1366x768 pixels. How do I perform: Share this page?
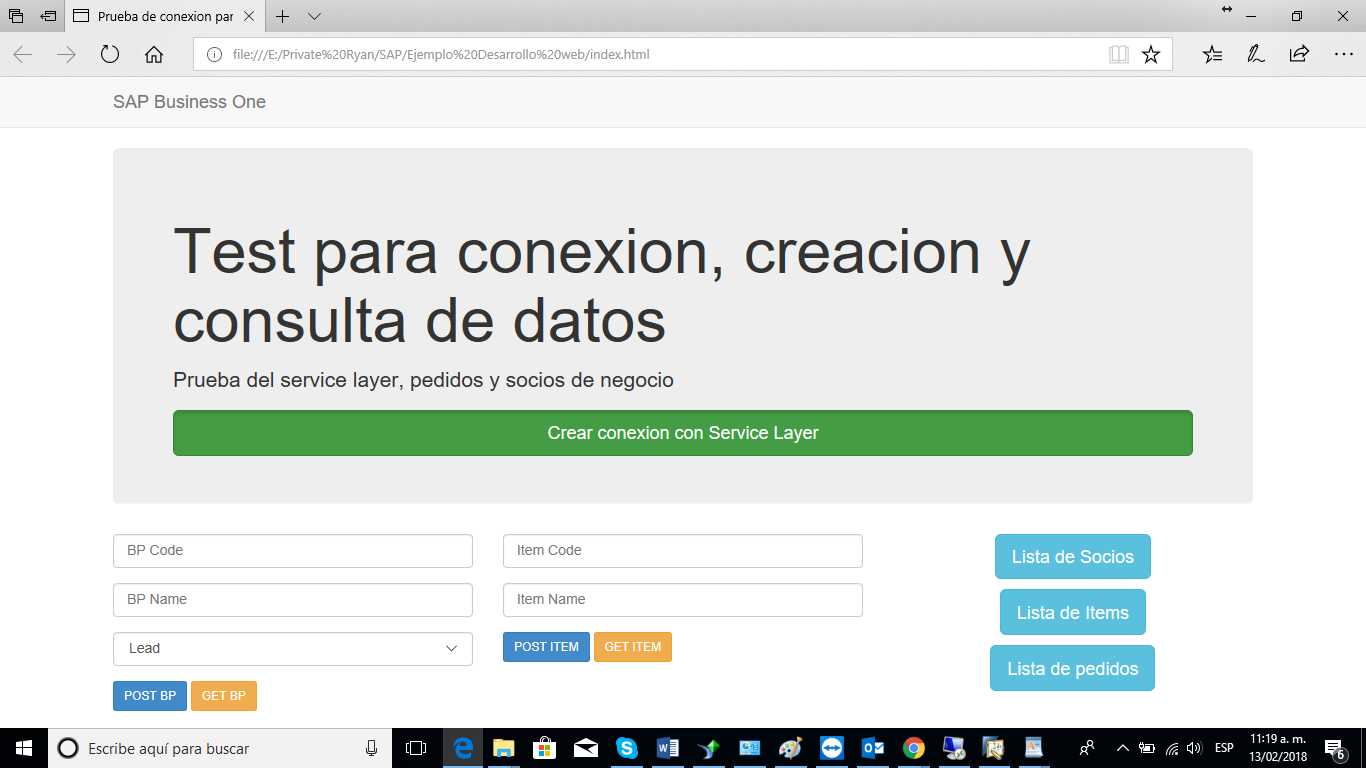1299,54
